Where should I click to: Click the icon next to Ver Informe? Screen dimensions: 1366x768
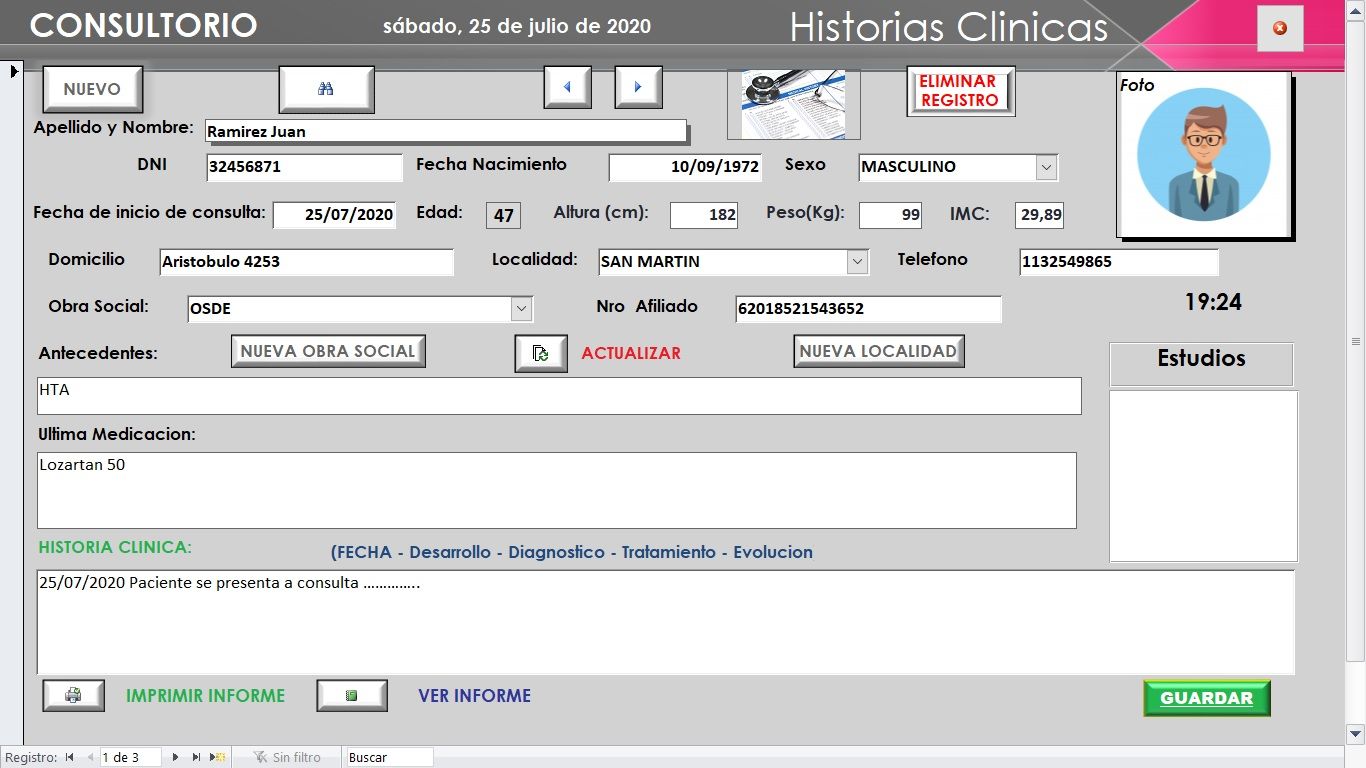point(352,695)
